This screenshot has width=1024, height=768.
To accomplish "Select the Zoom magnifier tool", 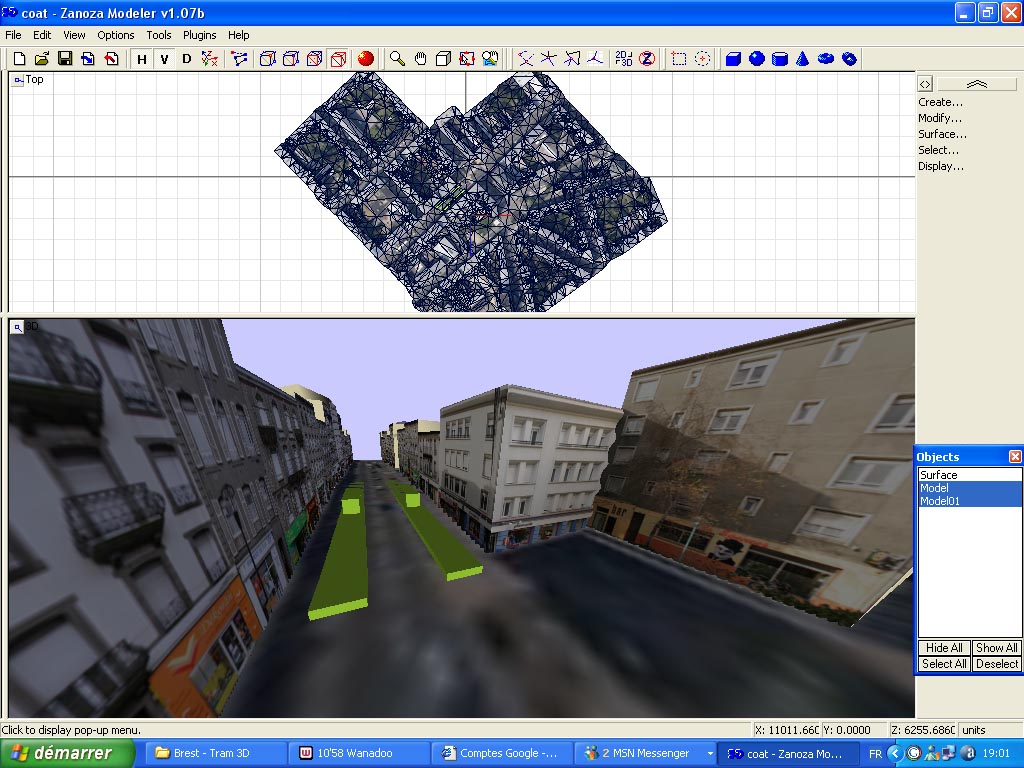I will pos(397,59).
